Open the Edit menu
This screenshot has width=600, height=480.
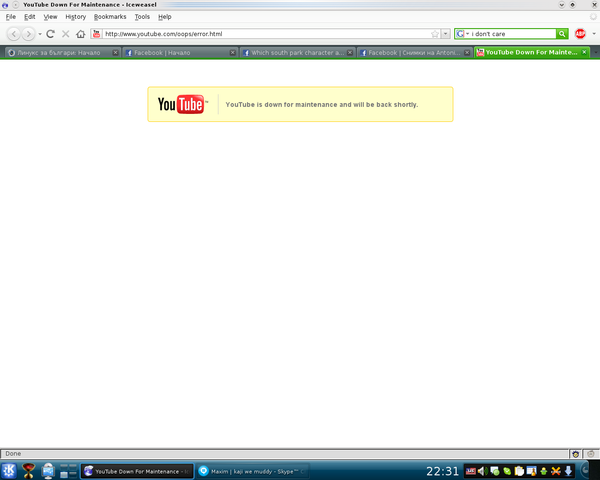(29, 17)
